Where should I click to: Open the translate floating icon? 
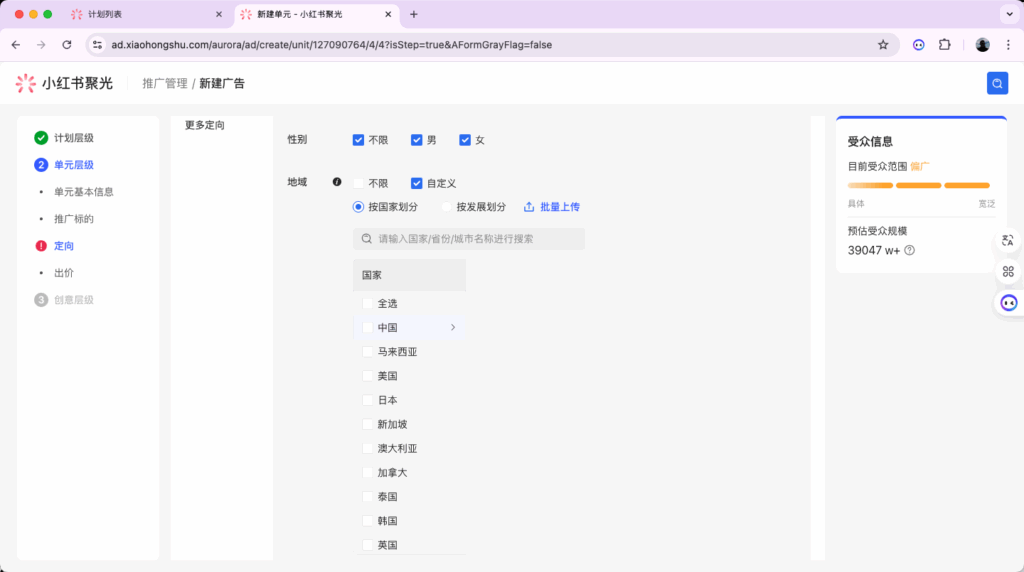(1008, 240)
